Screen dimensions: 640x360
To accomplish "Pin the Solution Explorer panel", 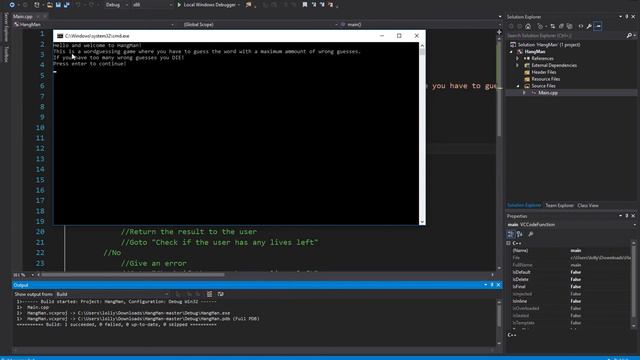I will (x=627, y=17).
